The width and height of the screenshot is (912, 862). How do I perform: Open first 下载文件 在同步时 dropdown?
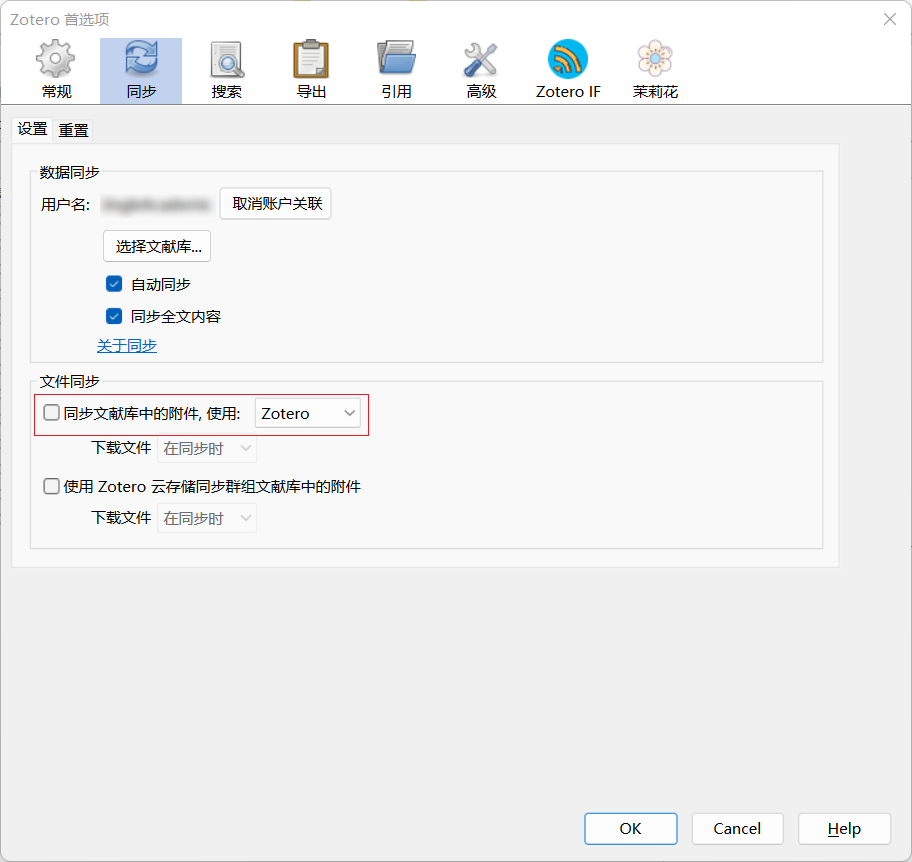206,448
